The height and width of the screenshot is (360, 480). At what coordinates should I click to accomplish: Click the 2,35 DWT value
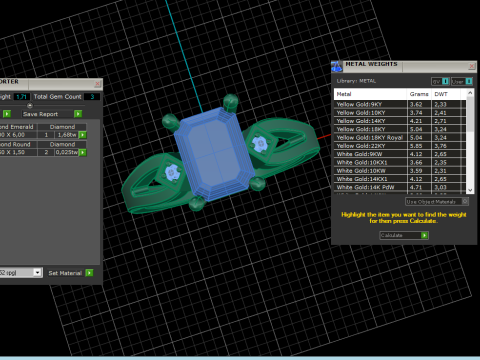[x=440, y=163]
